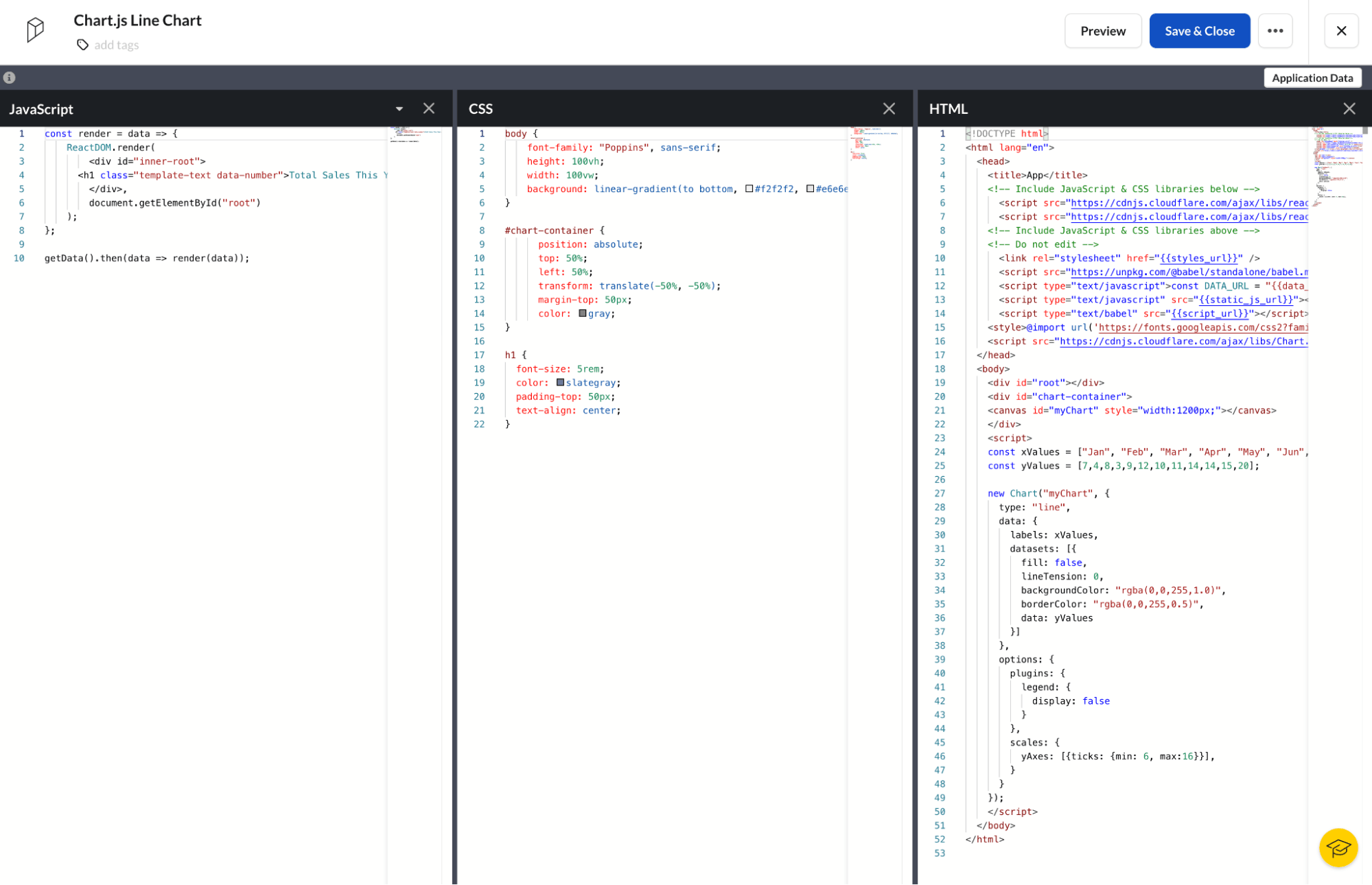Click the unpkg babel standalone URL
The height and width of the screenshot is (885, 1372).
[x=1189, y=272]
